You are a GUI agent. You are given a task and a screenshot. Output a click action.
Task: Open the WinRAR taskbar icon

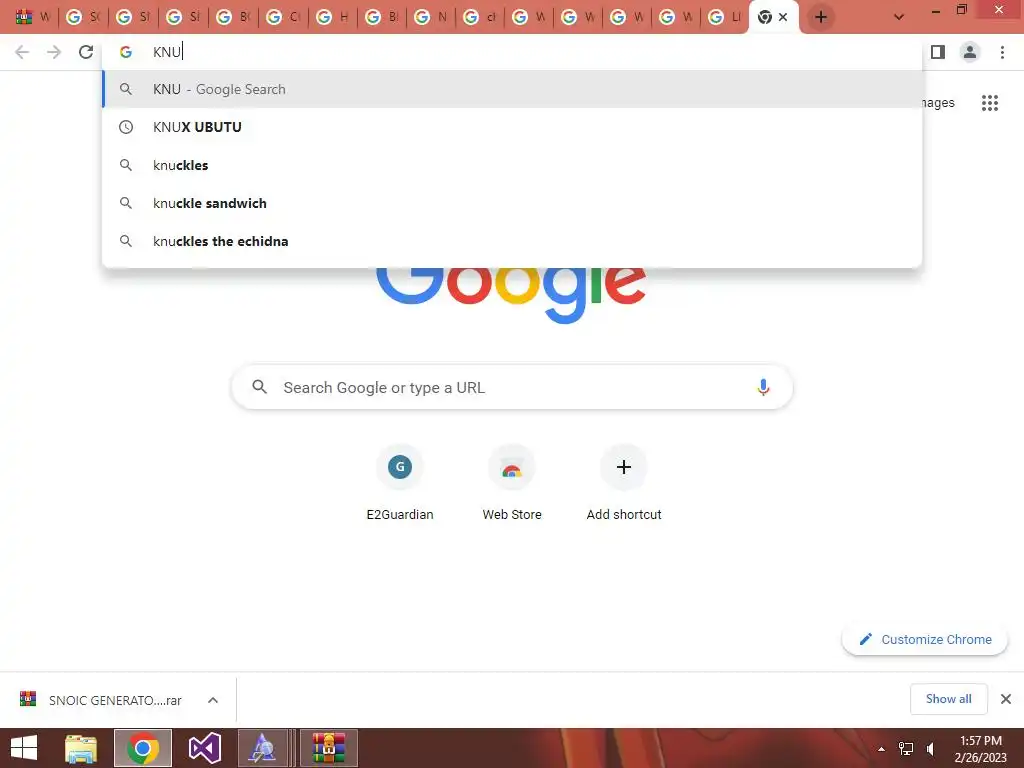click(328, 748)
